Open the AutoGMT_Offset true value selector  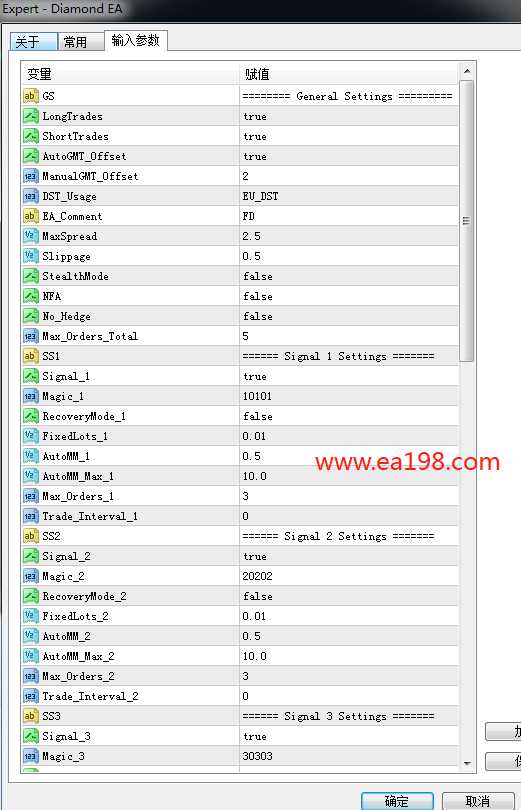pos(349,156)
